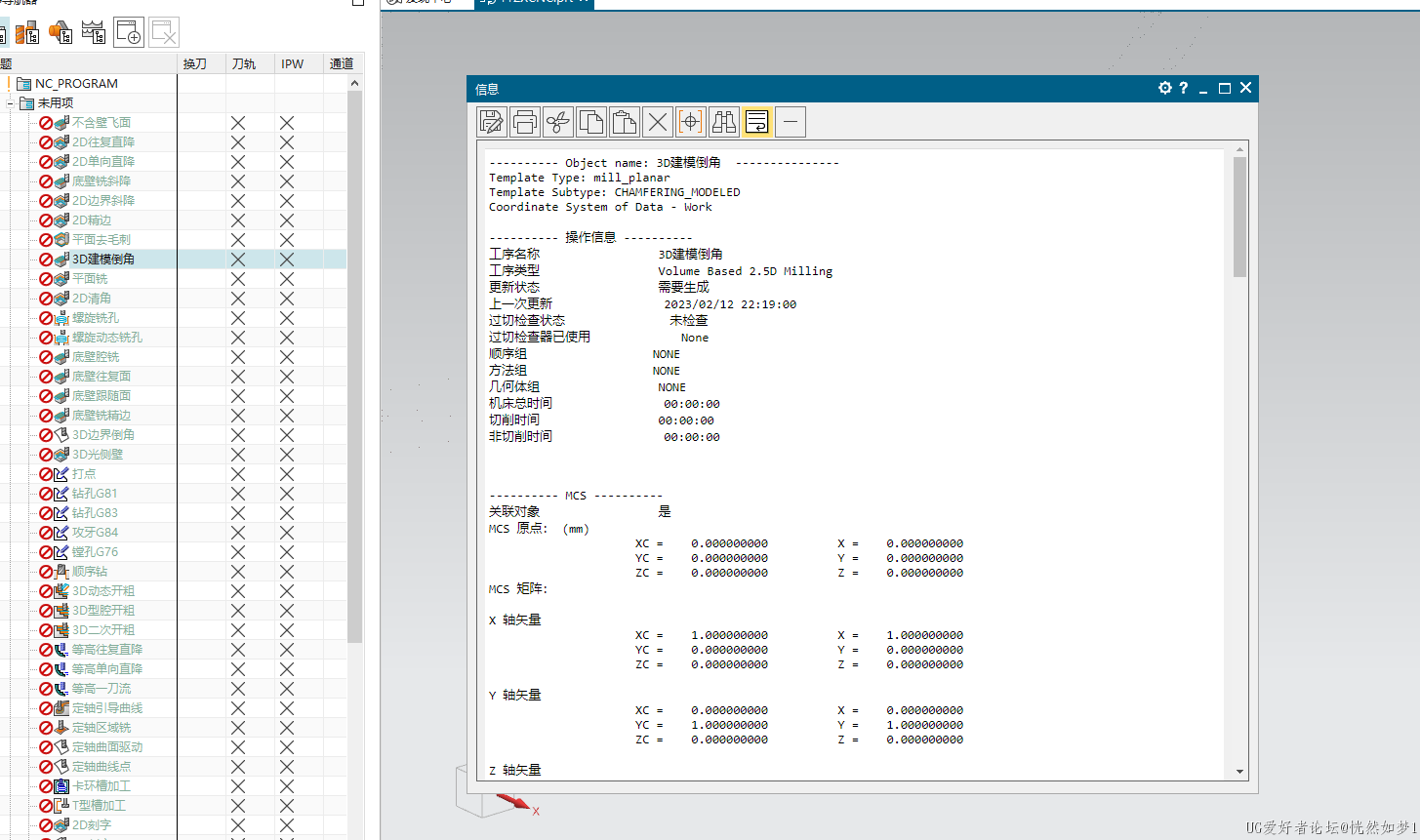Select operation 等高往复直降
1420x840 pixels.
(x=107, y=650)
